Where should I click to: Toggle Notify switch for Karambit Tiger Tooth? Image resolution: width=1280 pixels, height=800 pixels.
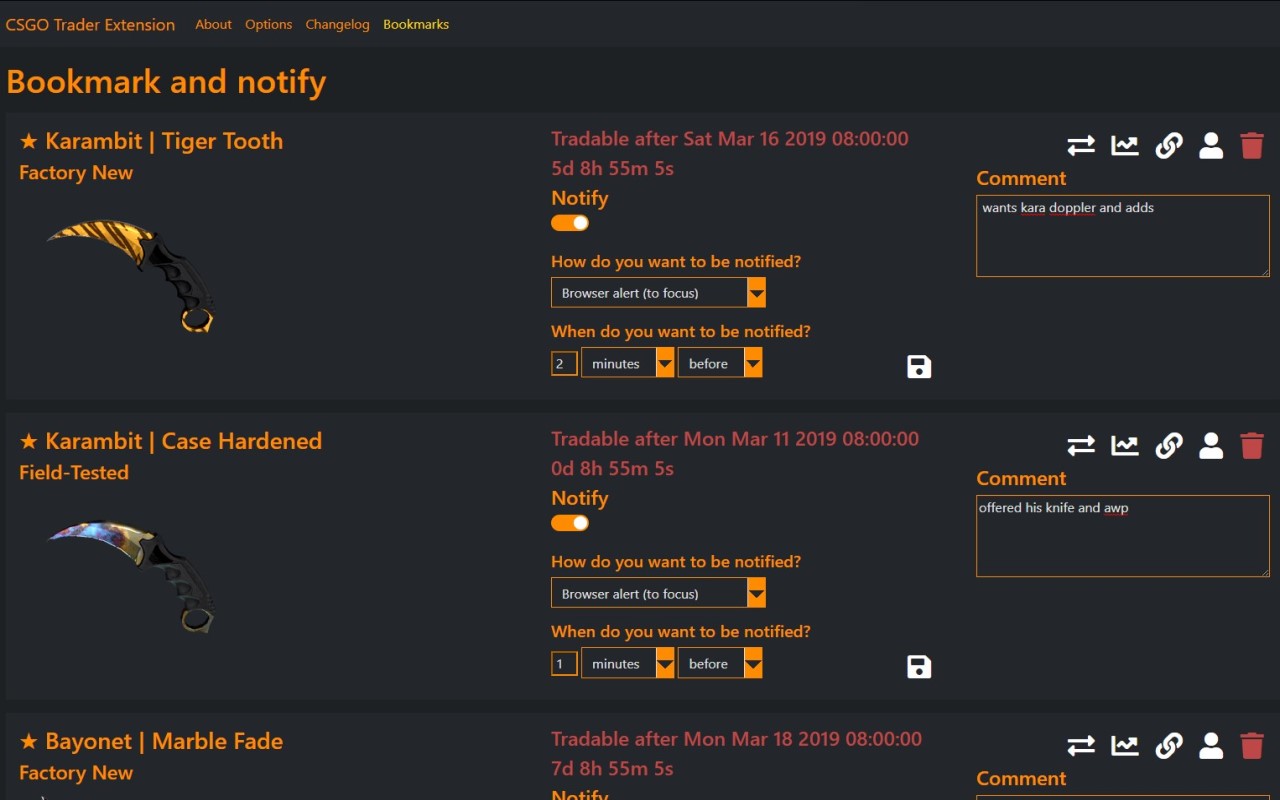[x=570, y=223]
